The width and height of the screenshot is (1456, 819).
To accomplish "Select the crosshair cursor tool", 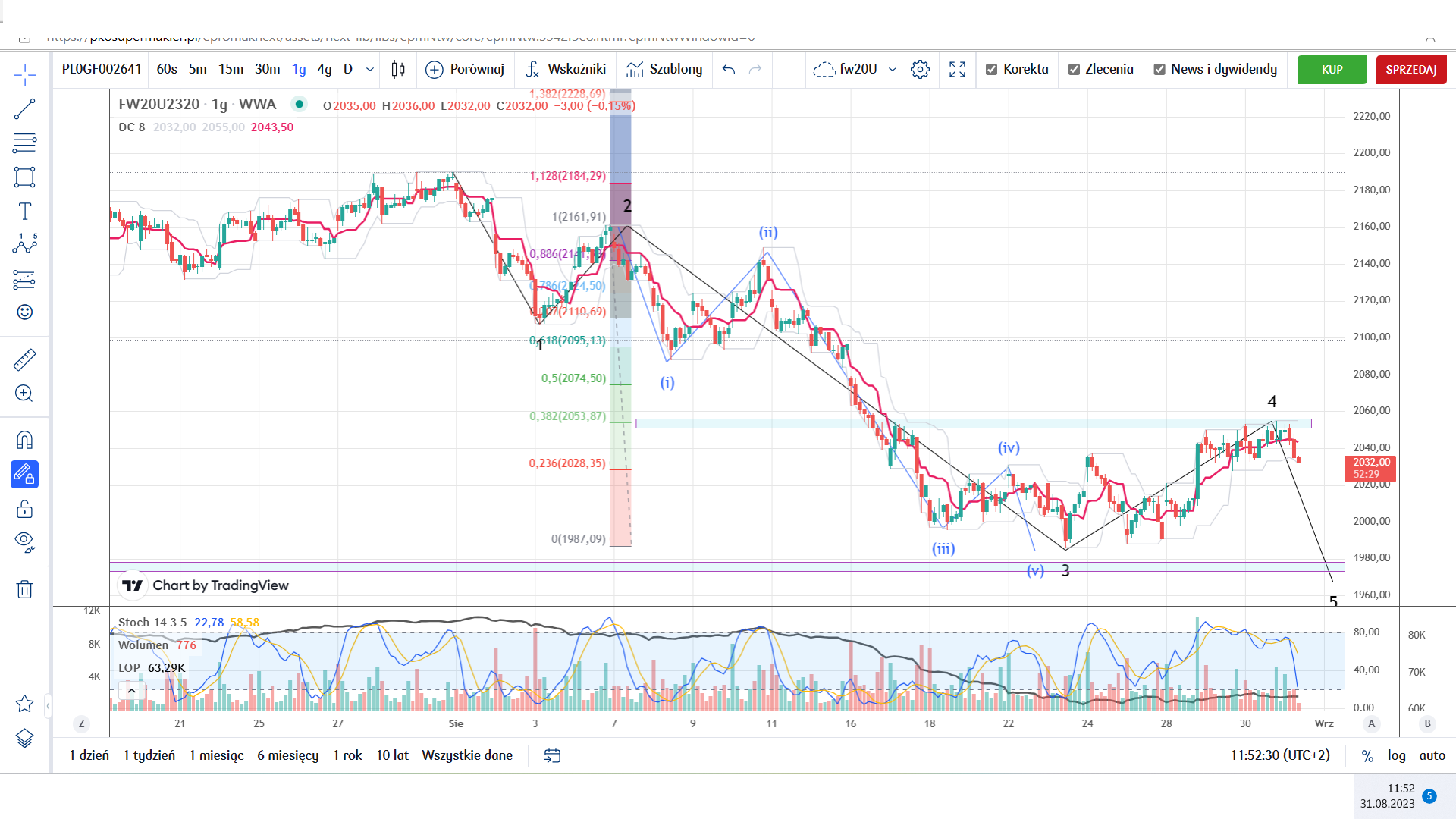I will [x=24, y=74].
